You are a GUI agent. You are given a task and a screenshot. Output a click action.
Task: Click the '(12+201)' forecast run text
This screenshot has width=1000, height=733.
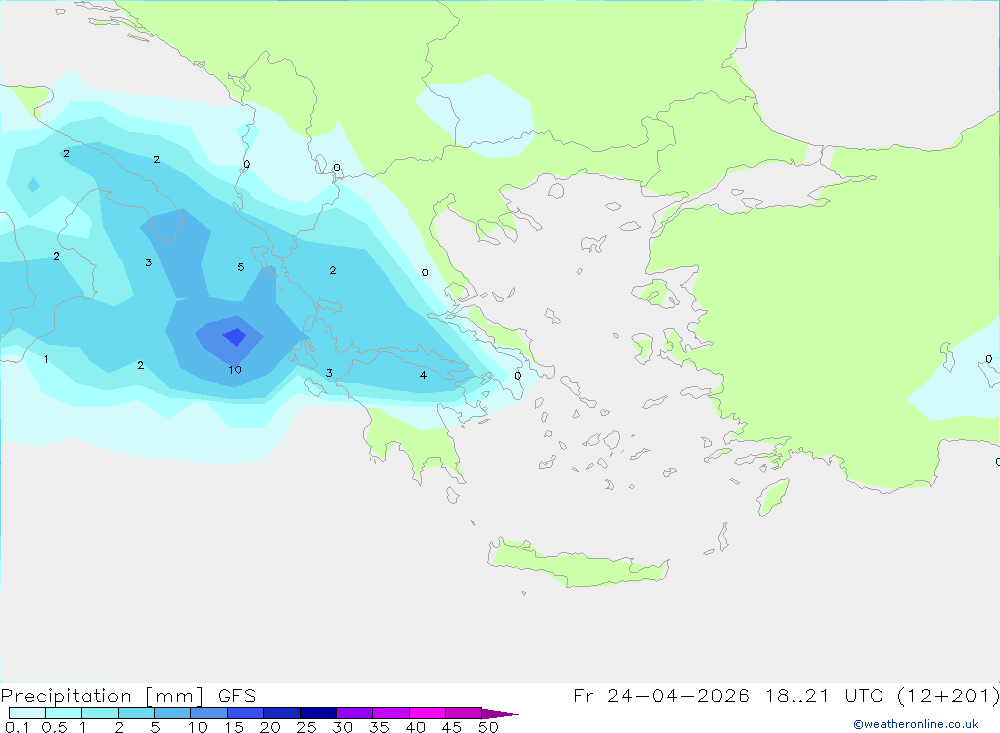[948, 695]
